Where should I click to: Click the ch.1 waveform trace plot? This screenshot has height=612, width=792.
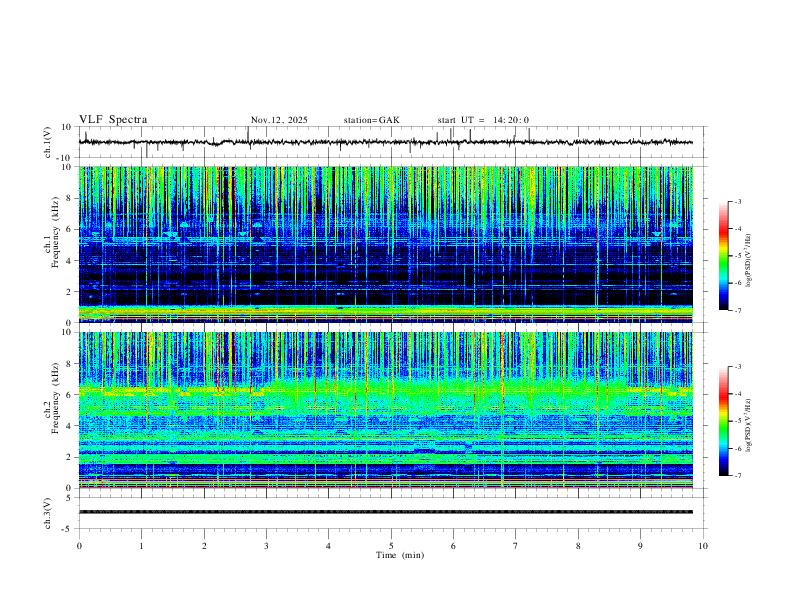coord(386,142)
